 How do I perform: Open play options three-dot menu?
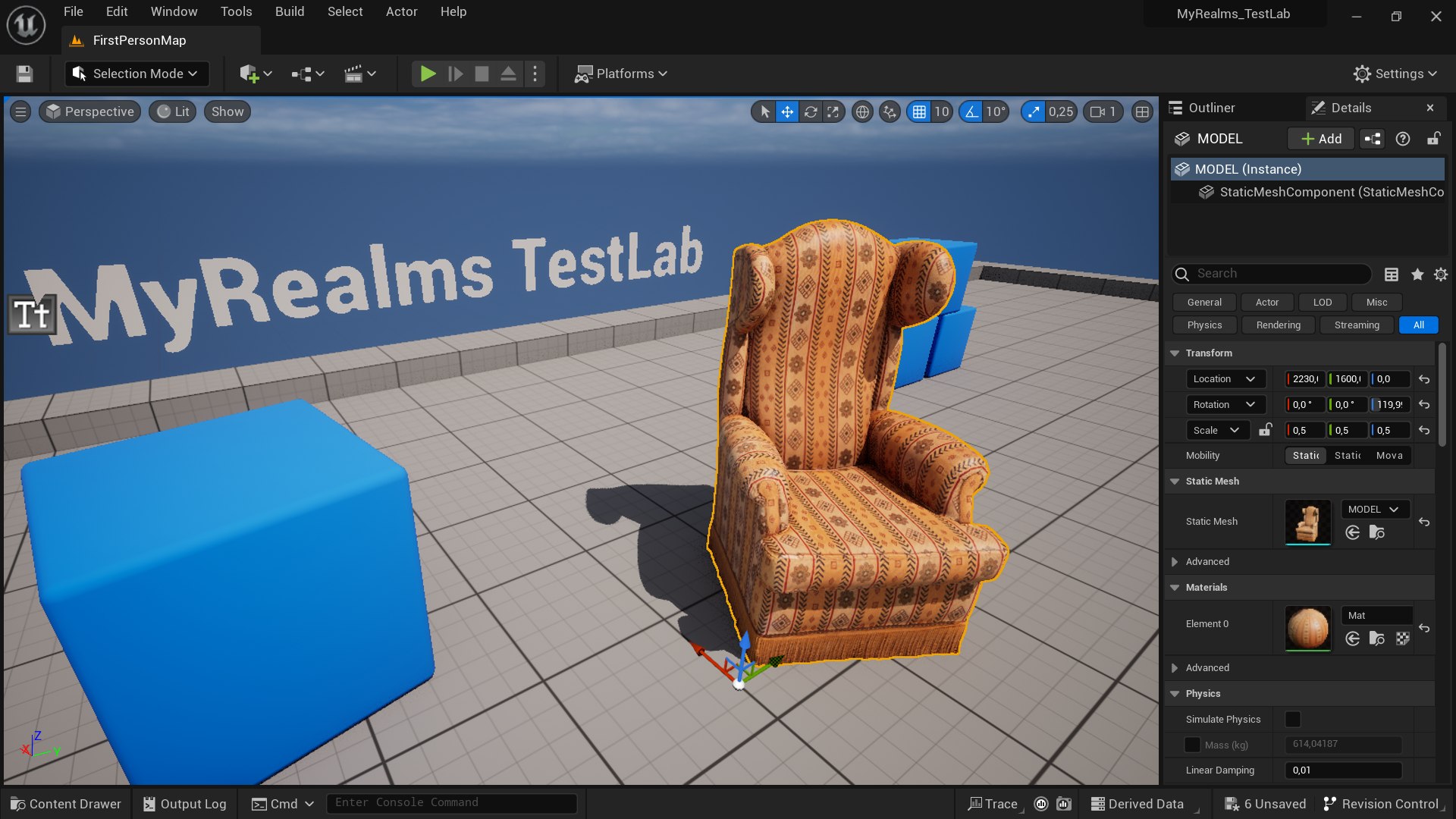535,74
